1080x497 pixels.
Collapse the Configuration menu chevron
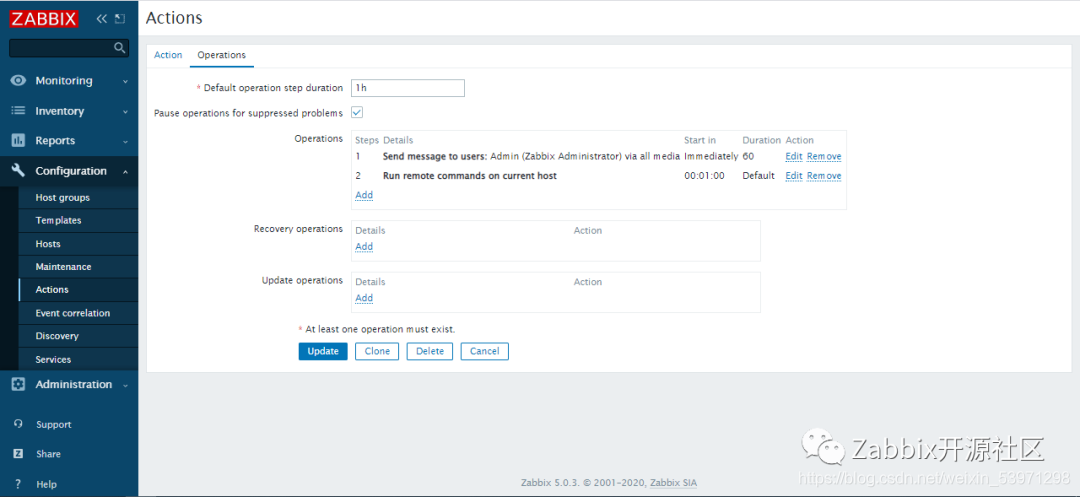pos(125,171)
